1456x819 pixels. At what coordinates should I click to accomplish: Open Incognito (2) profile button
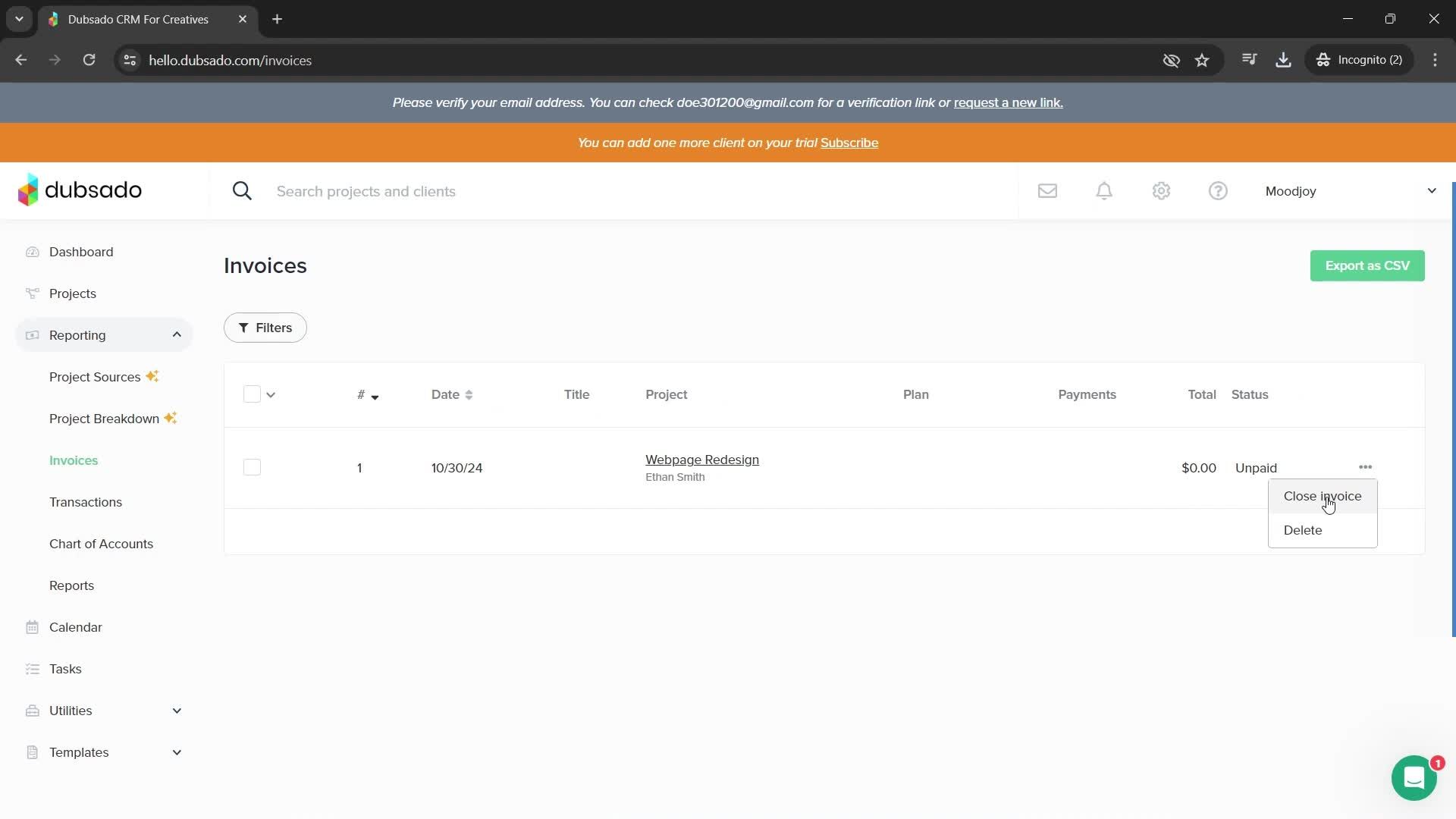[1359, 60]
